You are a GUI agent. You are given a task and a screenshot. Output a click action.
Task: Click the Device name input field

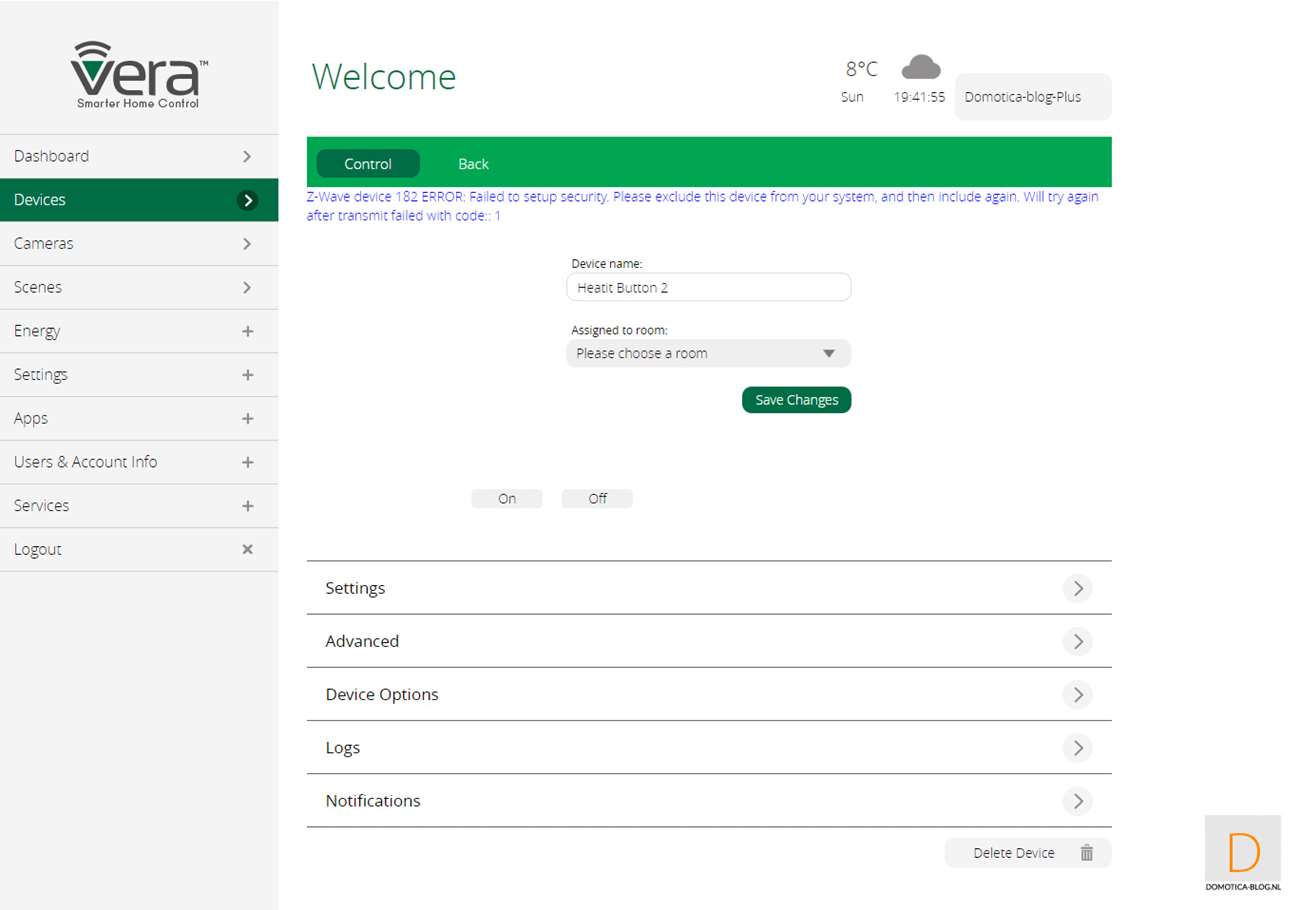click(708, 288)
